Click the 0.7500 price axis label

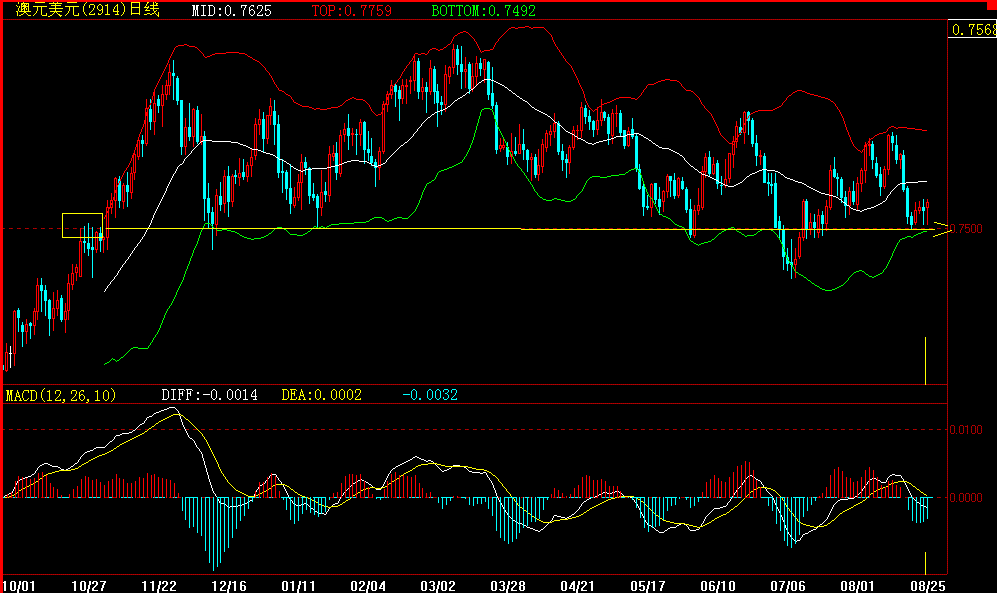coord(966,229)
